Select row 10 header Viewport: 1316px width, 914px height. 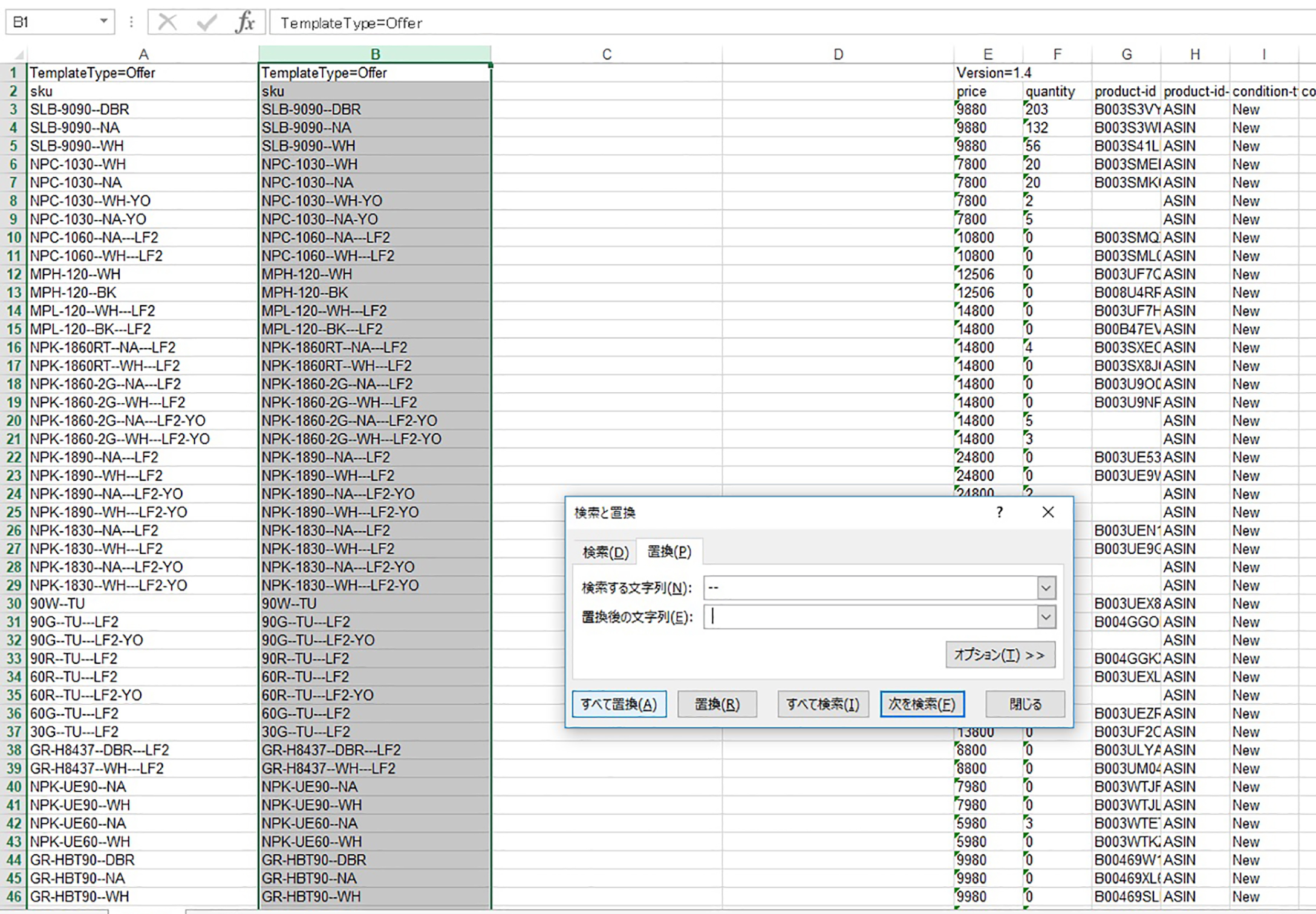tap(13, 238)
